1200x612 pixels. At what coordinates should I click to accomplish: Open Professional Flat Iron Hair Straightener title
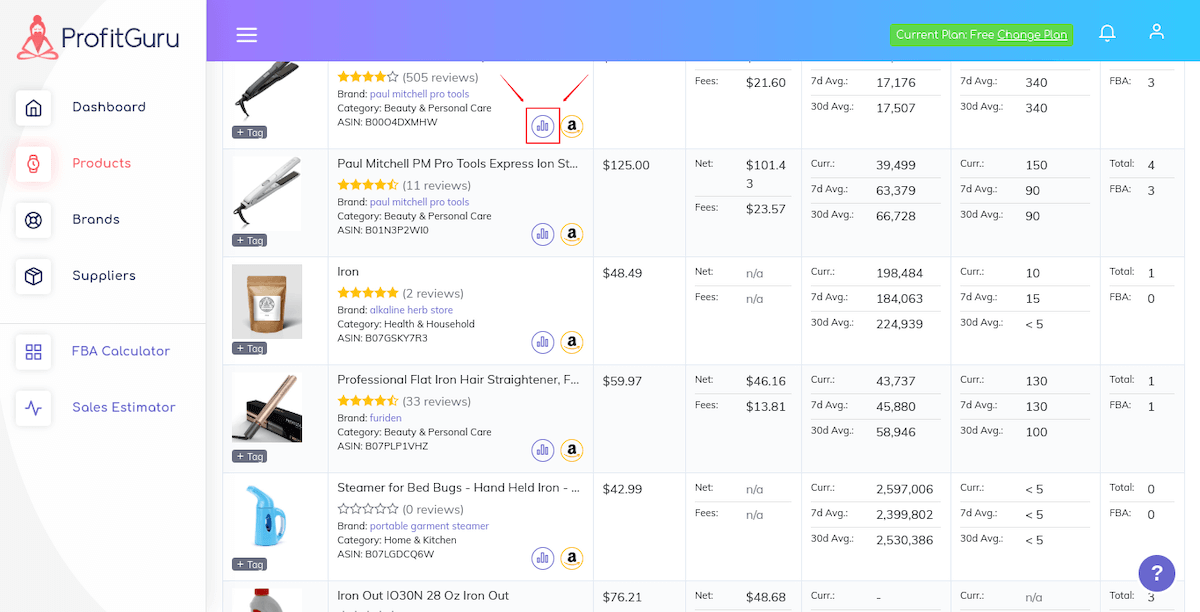coord(458,380)
